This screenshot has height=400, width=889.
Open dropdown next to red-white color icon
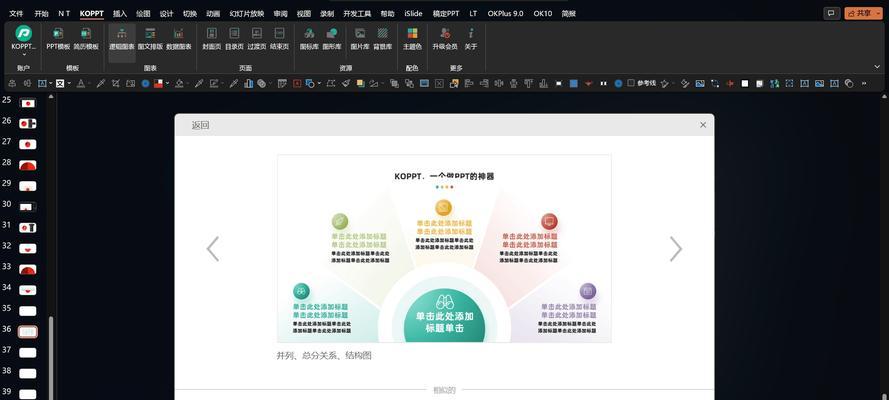[x=167, y=83]
